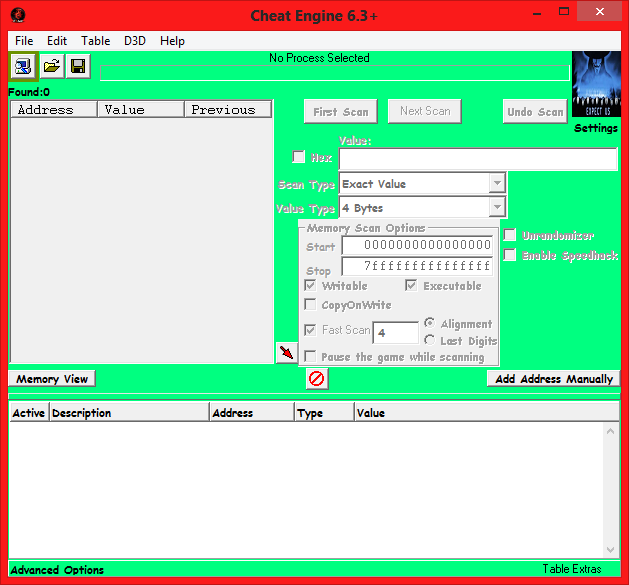Image resolution: width=629 pixels, height=585 pixels.
Task: Open the Value Type dropdown
Action: click(497, 208)
